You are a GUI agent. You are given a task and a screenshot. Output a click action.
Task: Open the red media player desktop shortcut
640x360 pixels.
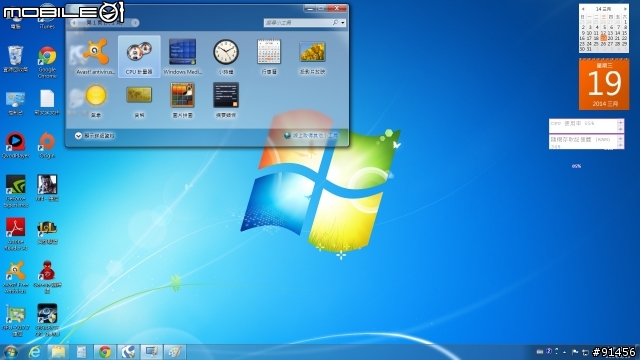[x=16, y=145]
